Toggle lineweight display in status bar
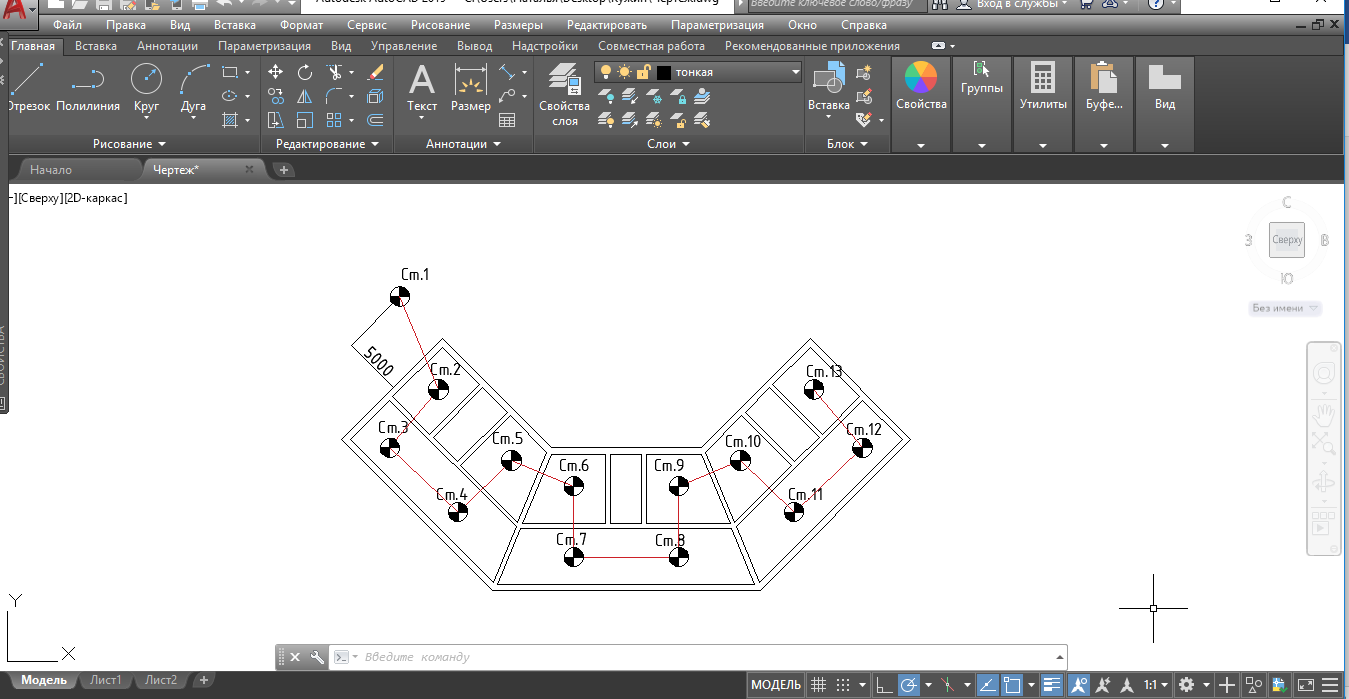 click(x=1051, y=685)
